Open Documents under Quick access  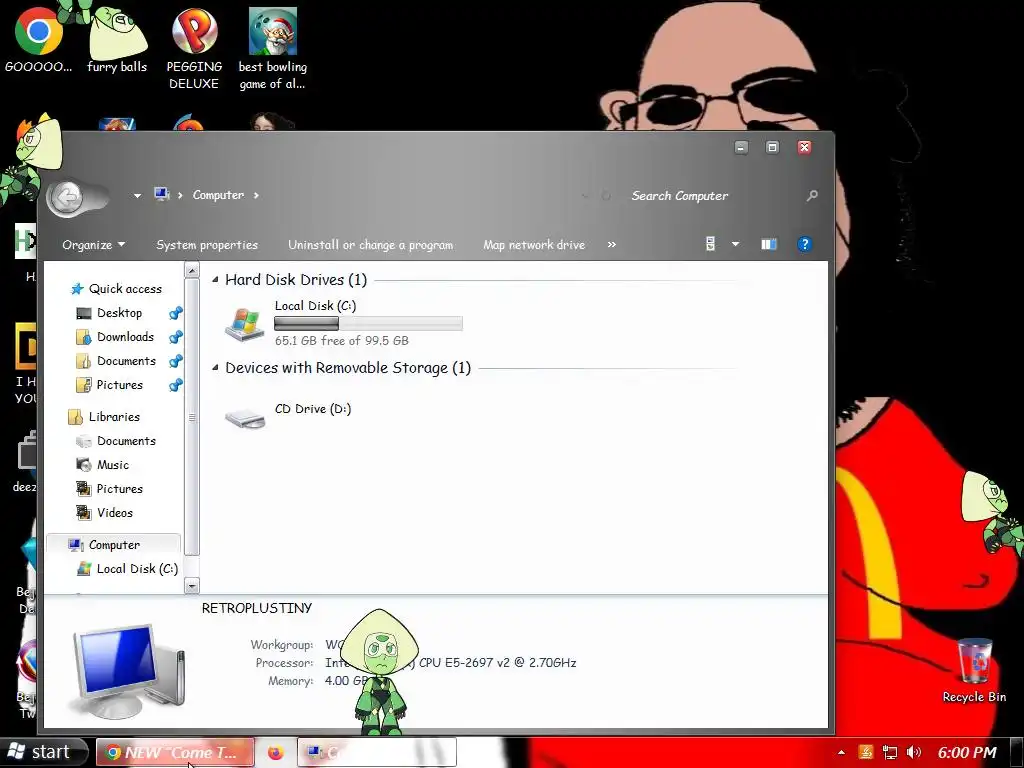[126, 361]
